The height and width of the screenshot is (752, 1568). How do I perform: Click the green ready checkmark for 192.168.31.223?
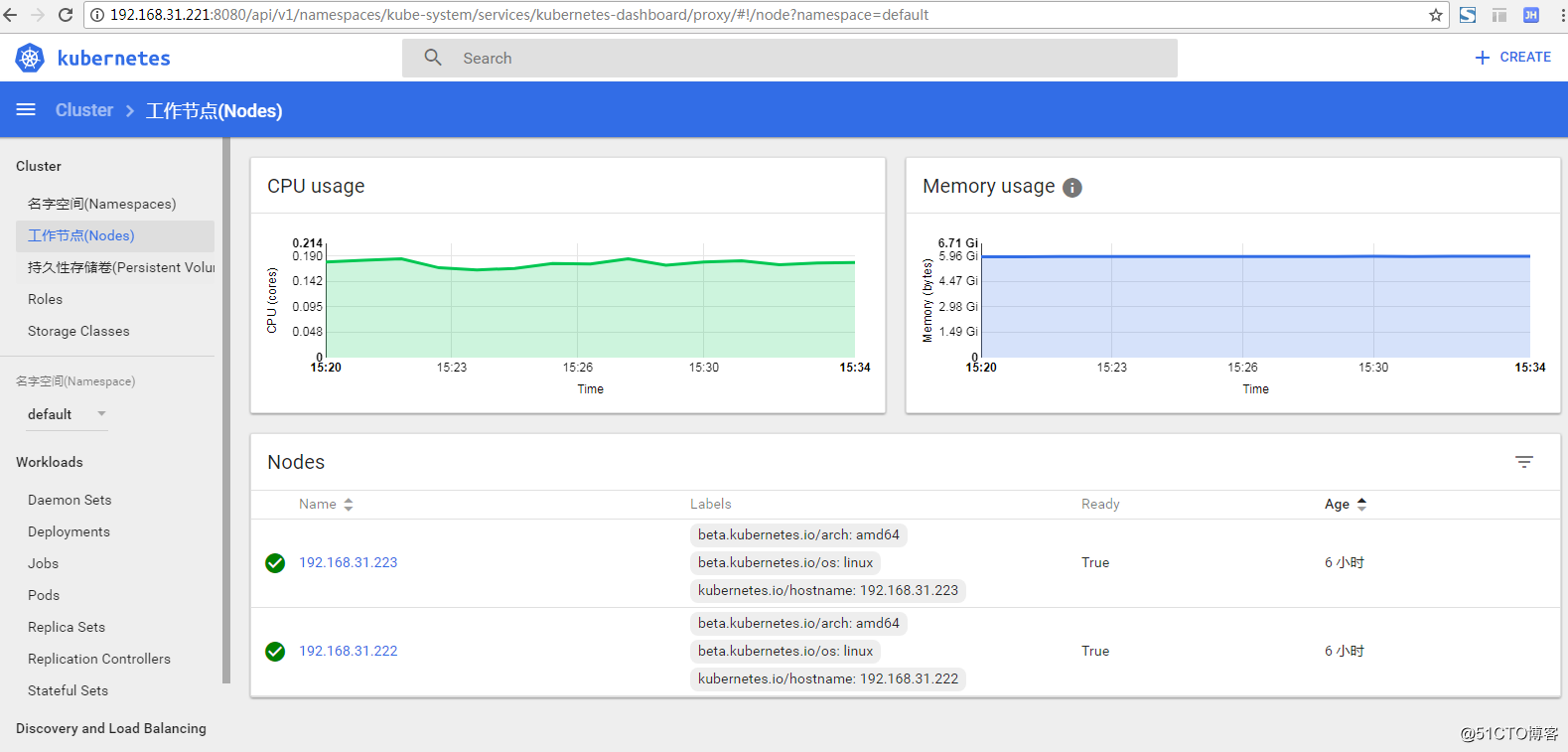(275, 563)
